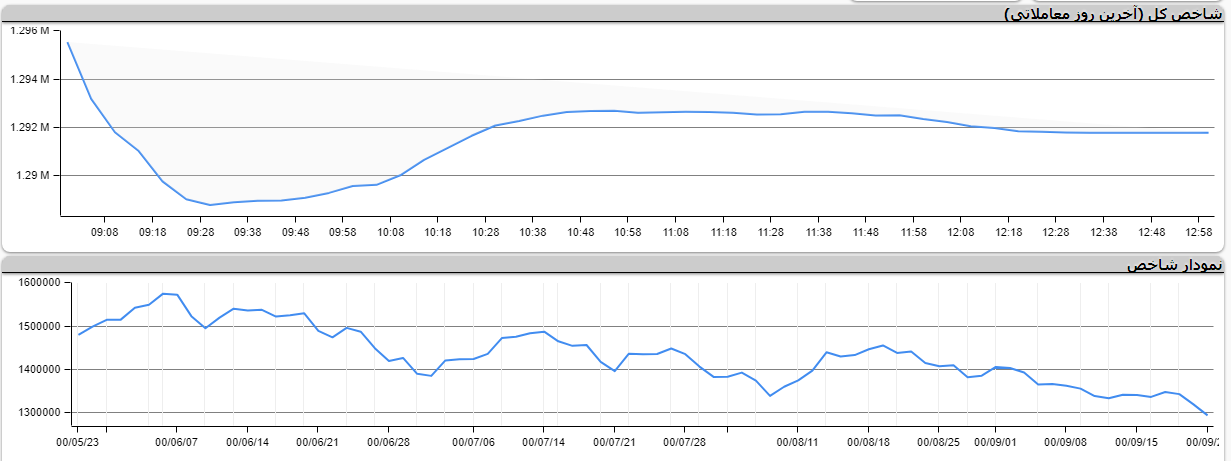The height and width of the screenshot is (461, 1231).
Task: Click the 00/09/15 date axis label
Action: [1137, 440]
